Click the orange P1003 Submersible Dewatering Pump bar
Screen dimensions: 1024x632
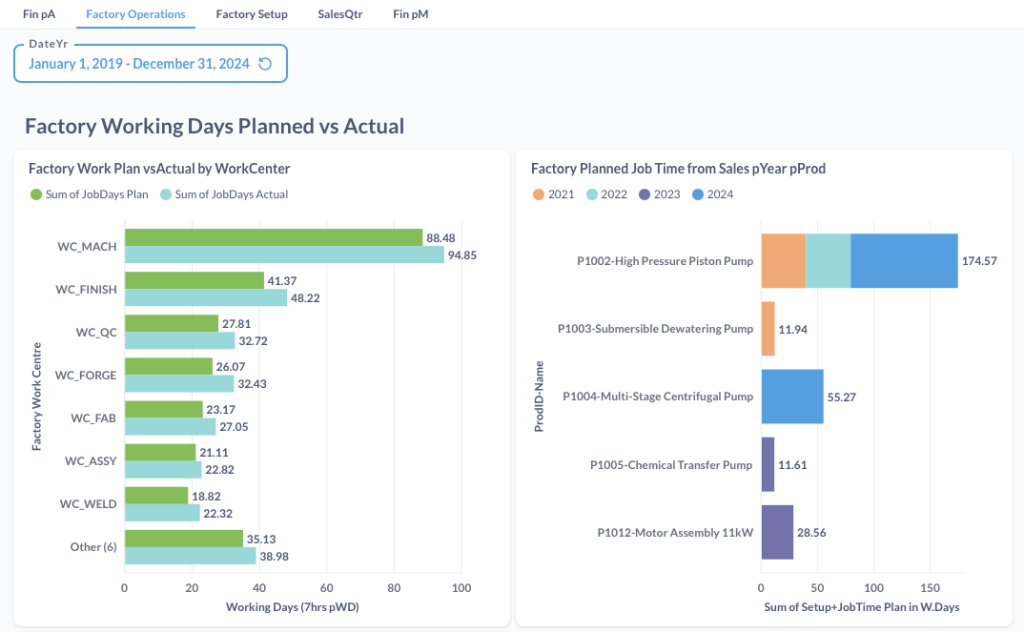[768, 329]
